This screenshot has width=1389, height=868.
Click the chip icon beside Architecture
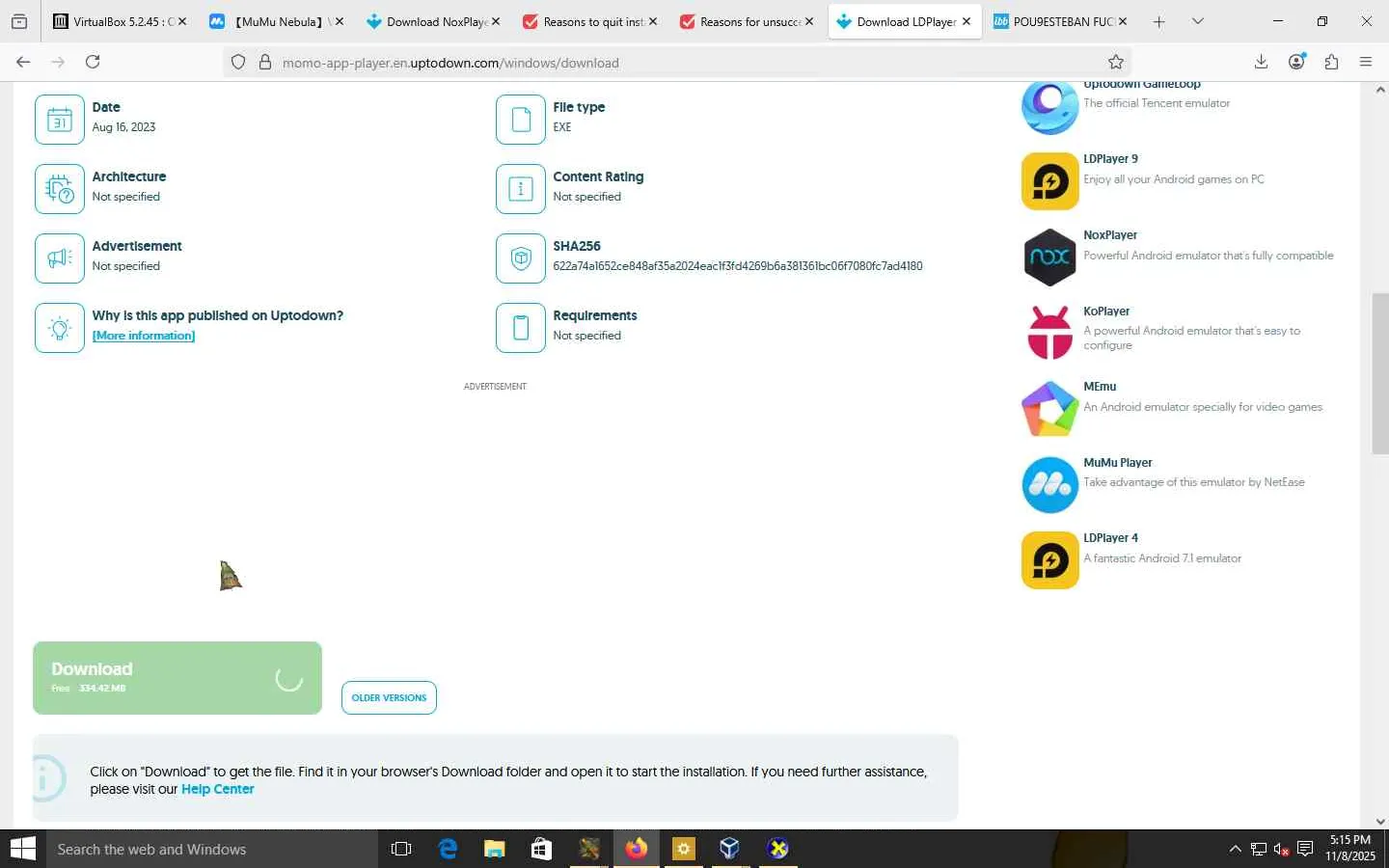[60, 189]
